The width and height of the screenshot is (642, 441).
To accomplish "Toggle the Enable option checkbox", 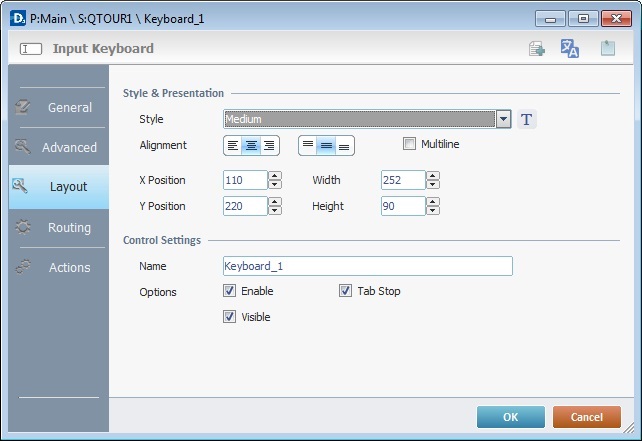I will (x=229, y=291).
